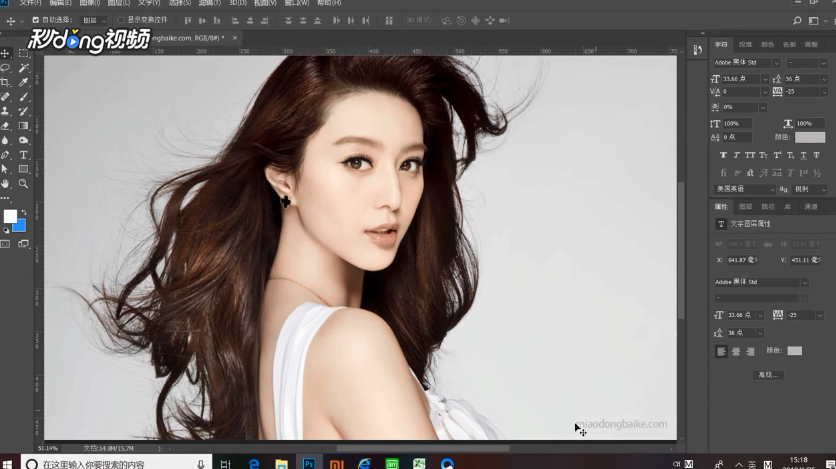Open the 文字(Y) menu
This screenshot has height=469, width=836.
click(x=149, y=3)
